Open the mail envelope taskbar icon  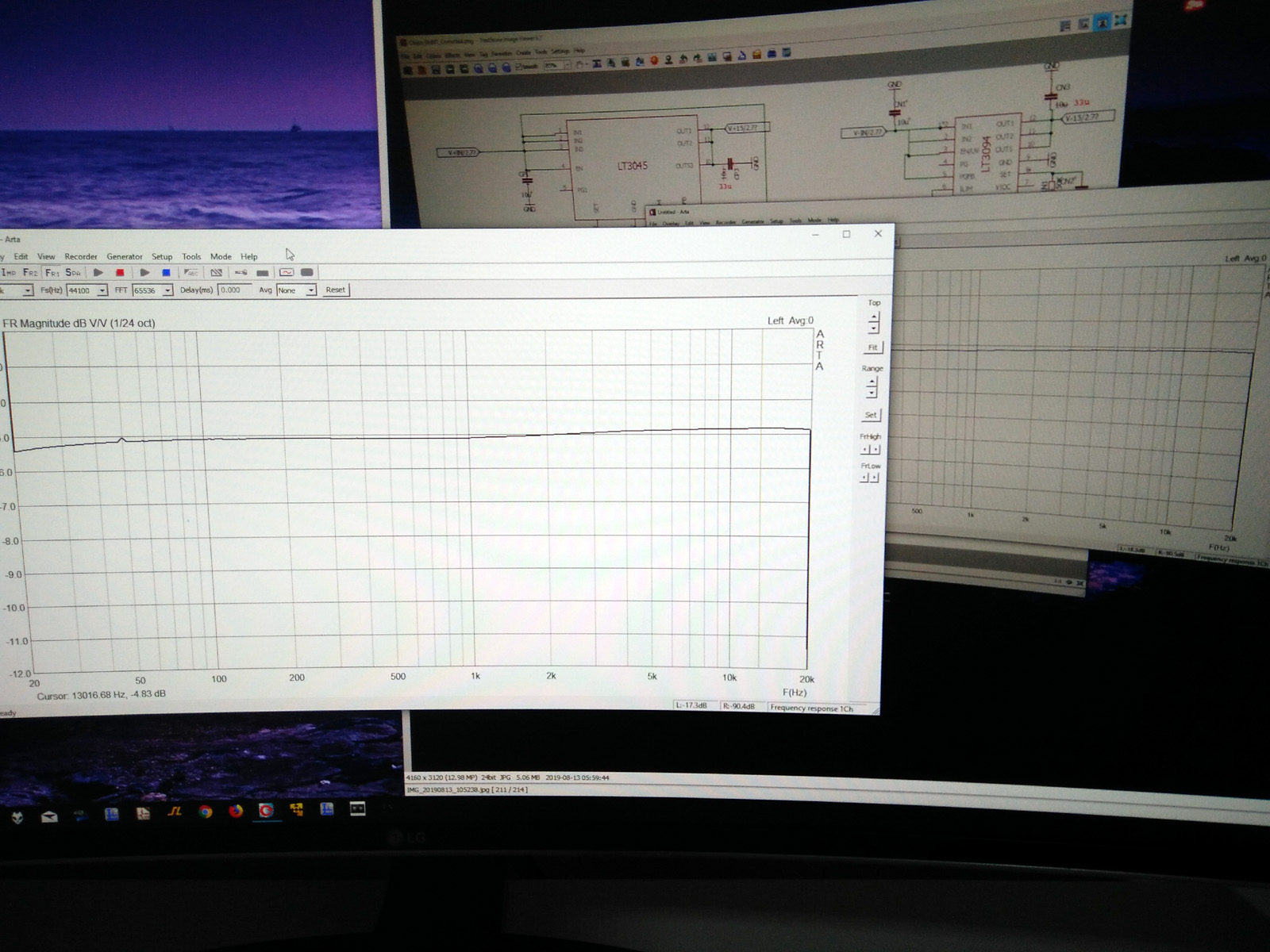click(x=49, y=816)
